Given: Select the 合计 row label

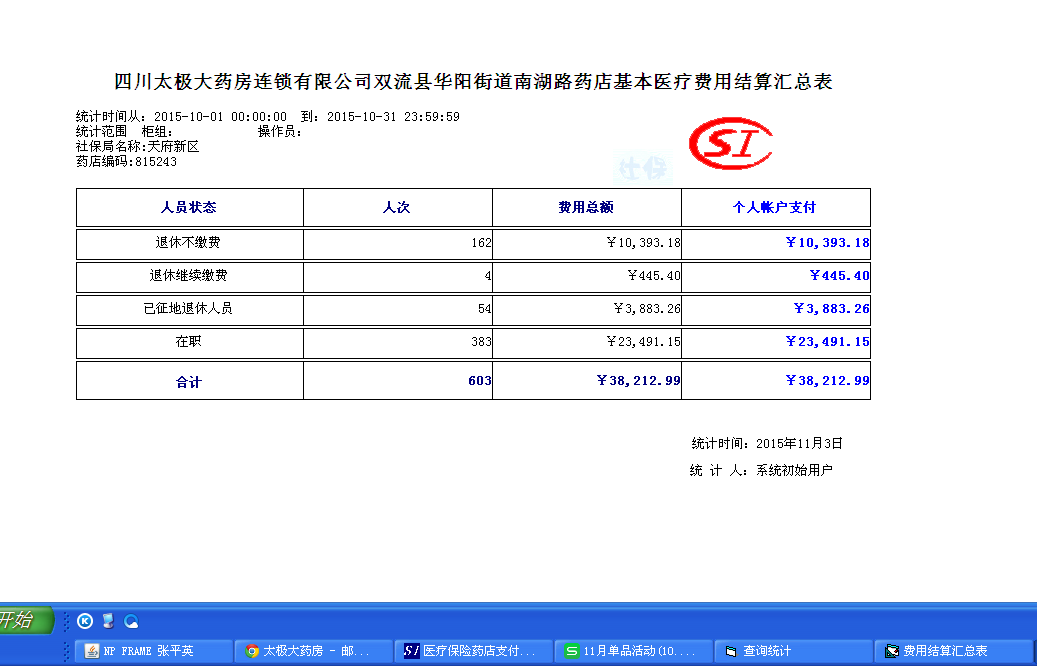Looking at the screenshot, I should (x=188, y=382).
